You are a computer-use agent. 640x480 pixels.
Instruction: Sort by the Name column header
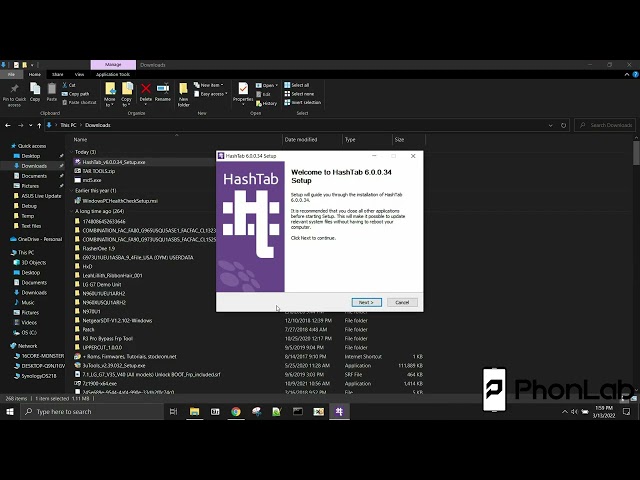(176, 140)
